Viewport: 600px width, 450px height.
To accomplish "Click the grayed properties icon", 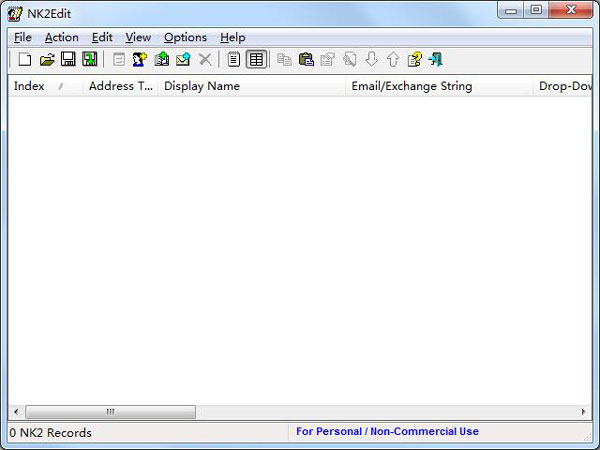I will [x=328, y=60].
